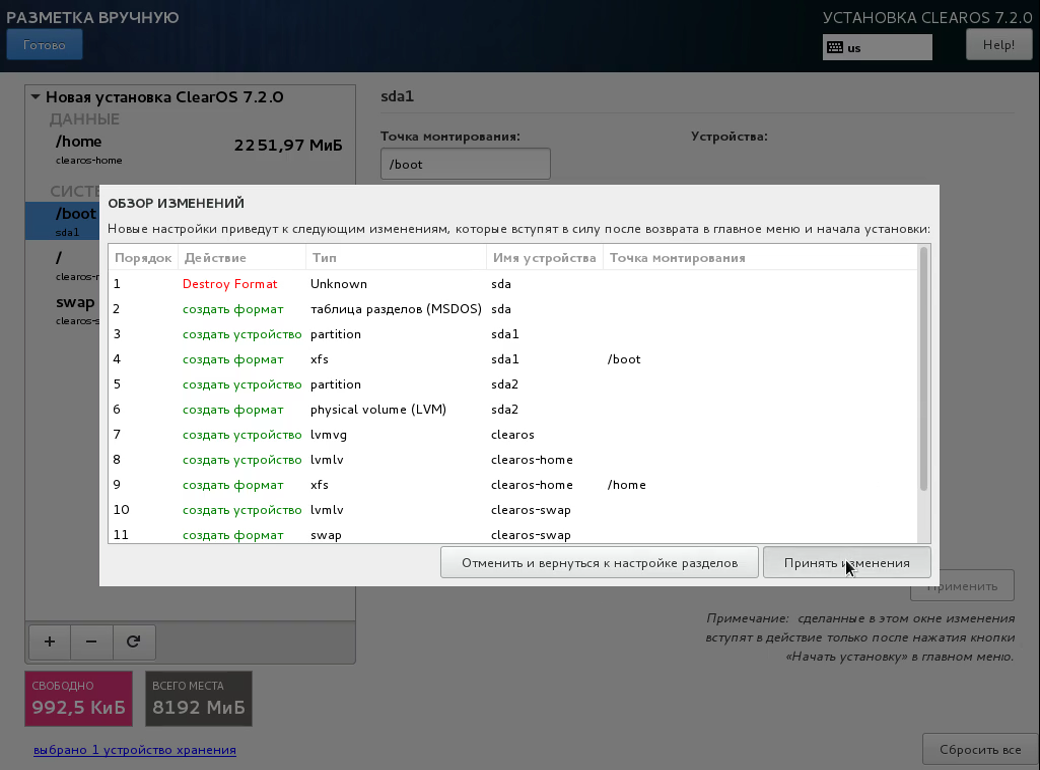Click the 'swap' type cell in row 11
Image resolution: width=1040 pixels, height=770 pixels.
[326, 535]
